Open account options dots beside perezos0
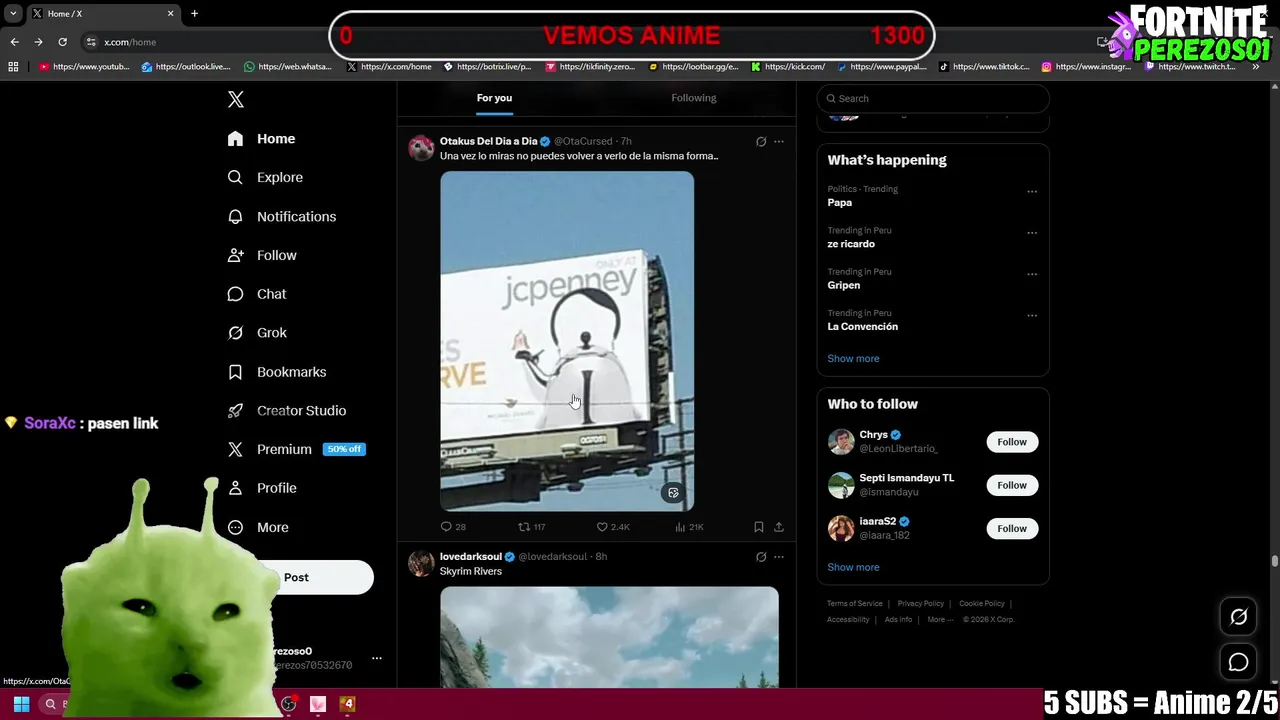 coord(377,658)
